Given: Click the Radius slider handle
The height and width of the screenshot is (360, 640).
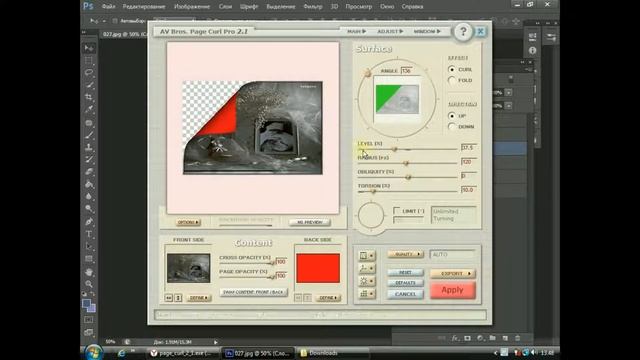Looking at the screenshot, I should coord(405,163).
